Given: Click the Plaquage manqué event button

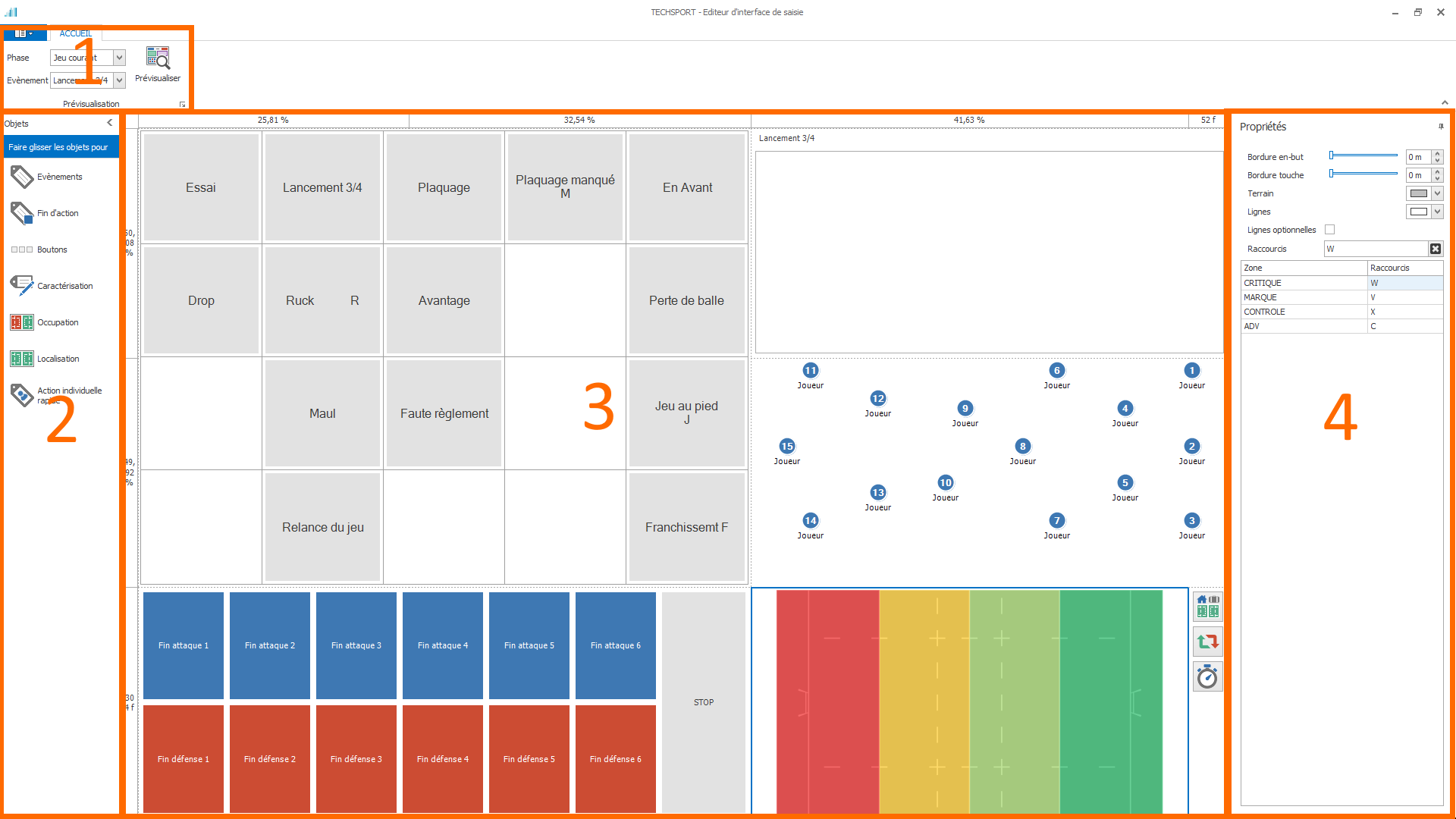Looking at the screenshot, I should point(565,187).
